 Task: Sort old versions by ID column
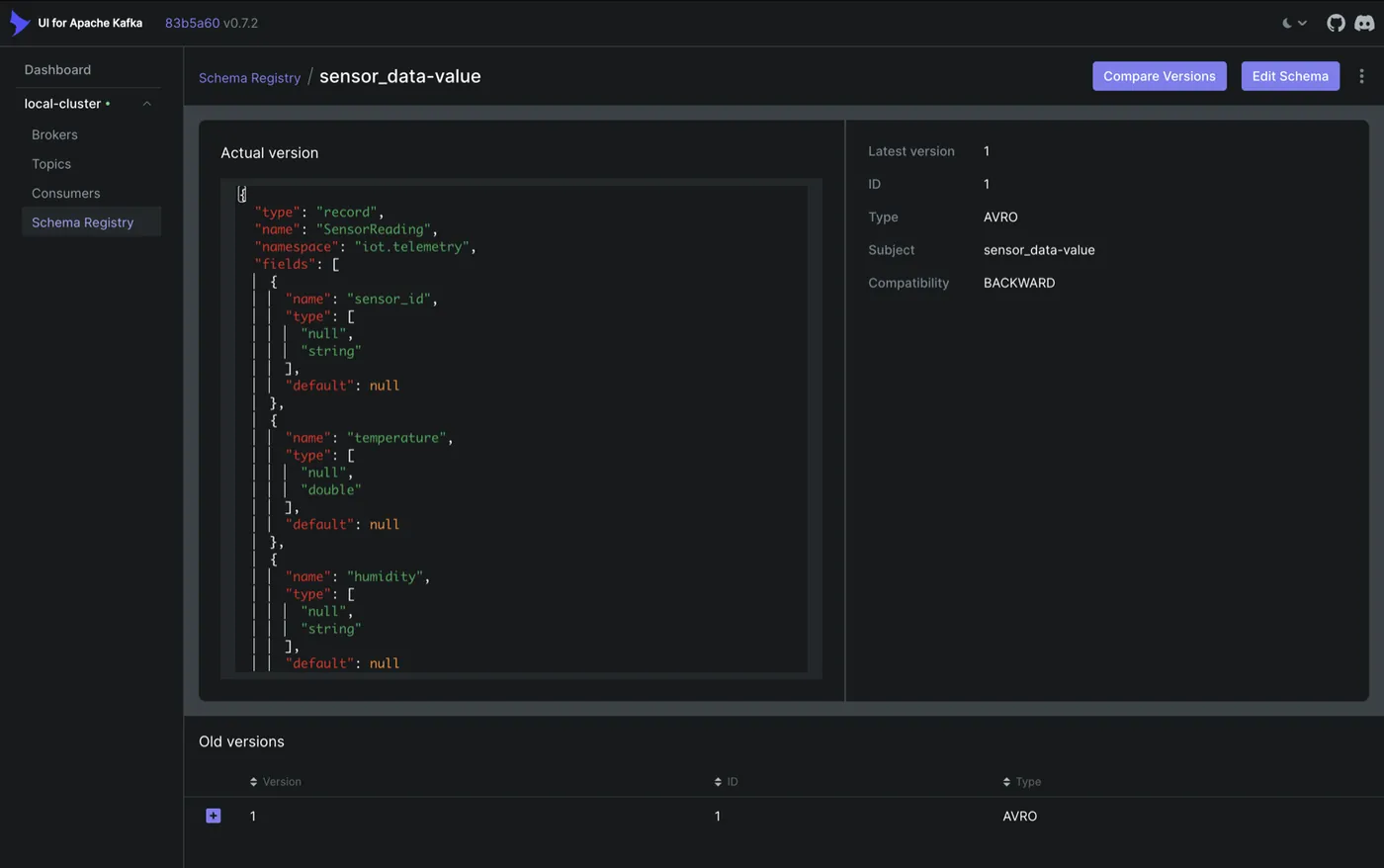click(x=726, y=782)
